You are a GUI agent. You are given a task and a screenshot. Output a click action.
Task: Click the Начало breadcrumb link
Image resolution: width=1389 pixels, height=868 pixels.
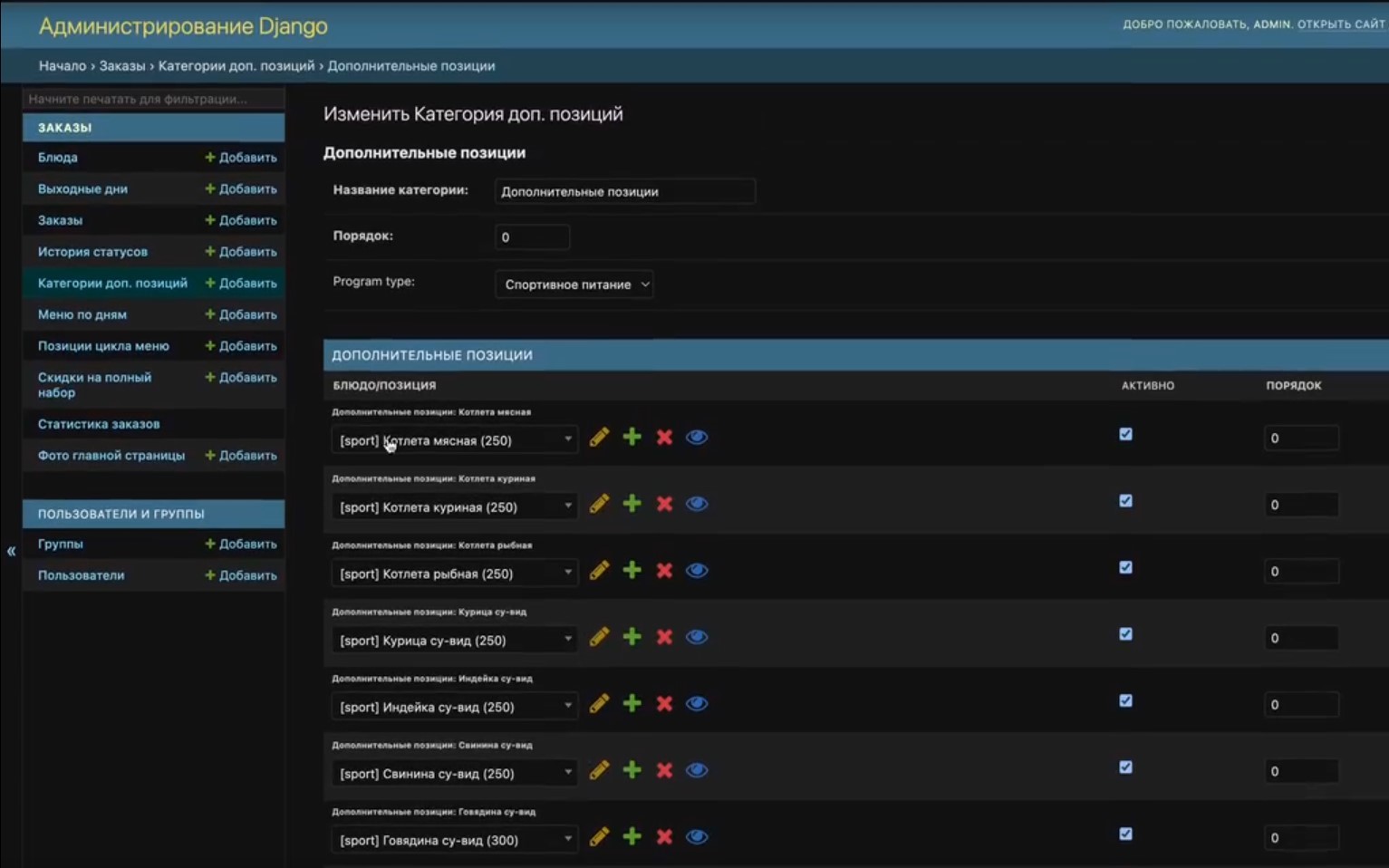[x=63, y=66]
